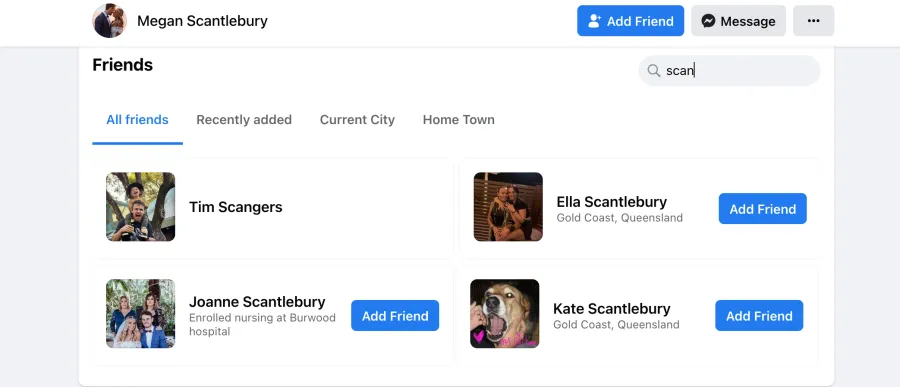Open the Kate Scantlebury name link
The image size is (900, 387).
[611, 308]
